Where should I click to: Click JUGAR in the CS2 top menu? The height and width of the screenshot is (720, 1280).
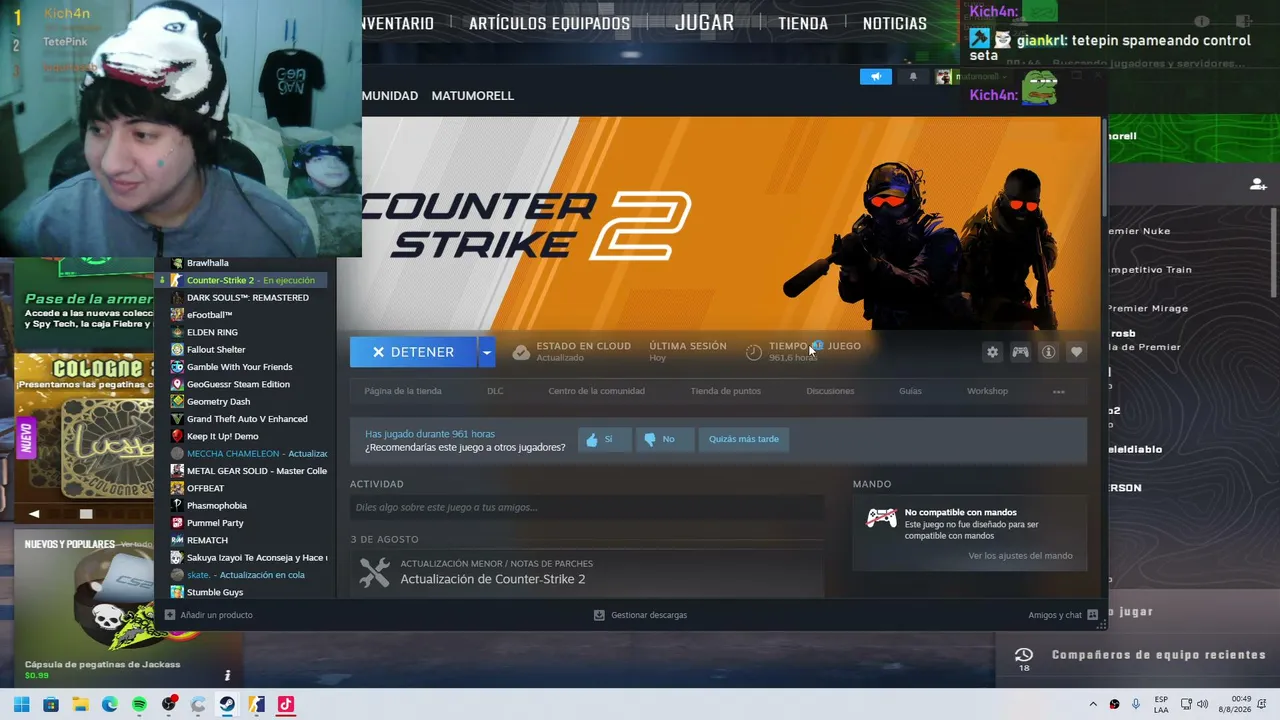704,23
